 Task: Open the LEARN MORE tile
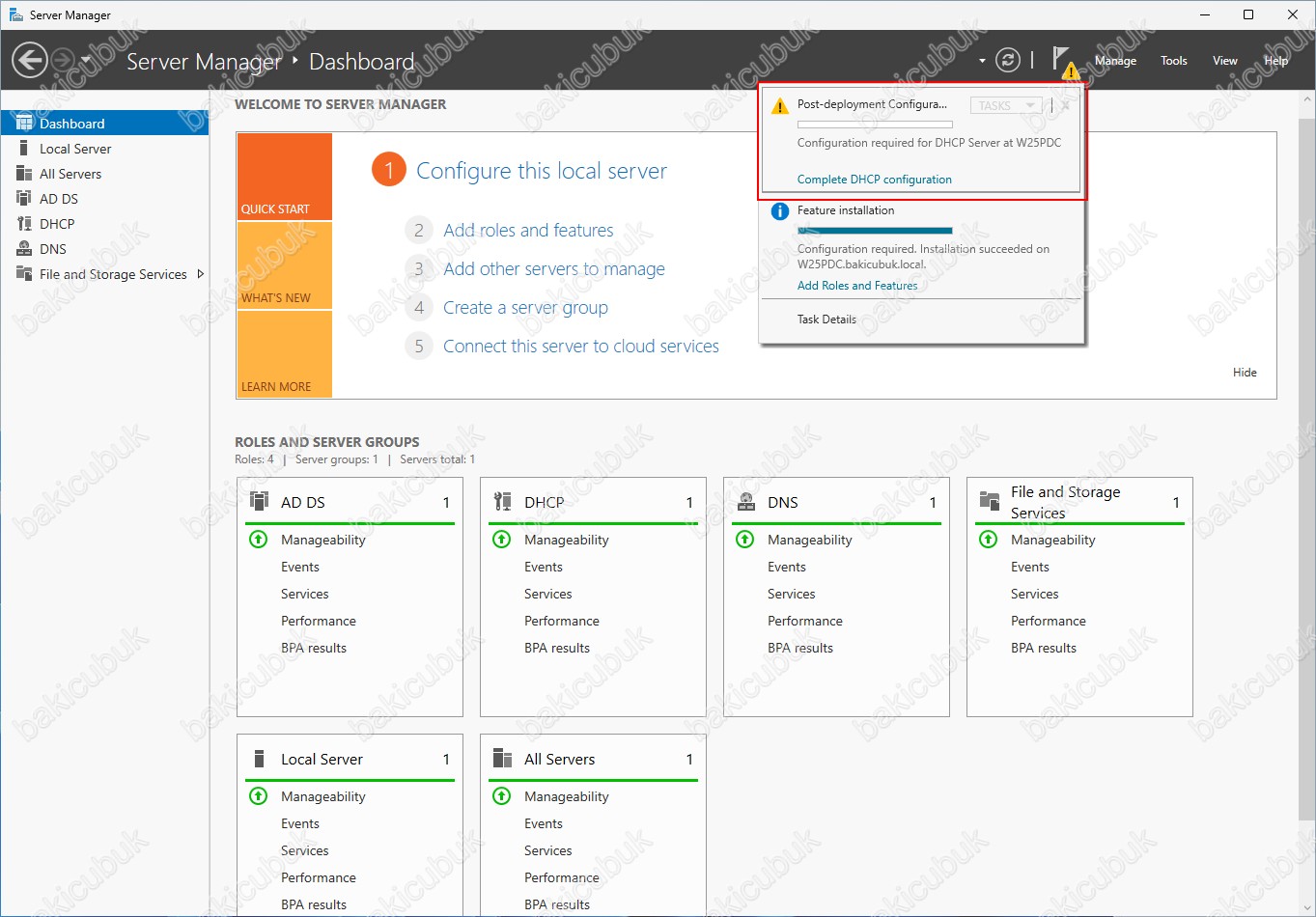(284, 354)
